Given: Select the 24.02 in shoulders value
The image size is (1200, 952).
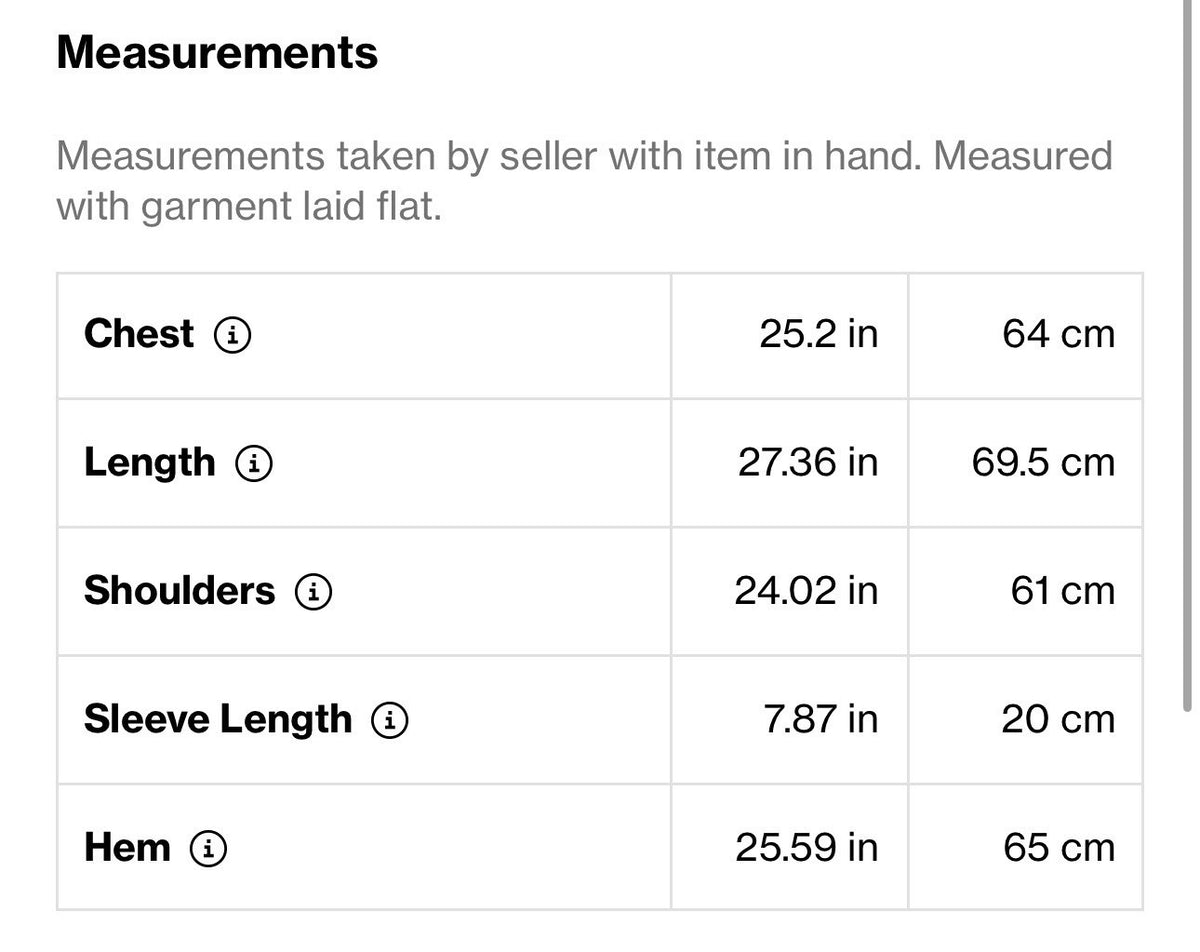Looking at the screenshot, I should tap(807, 591).
